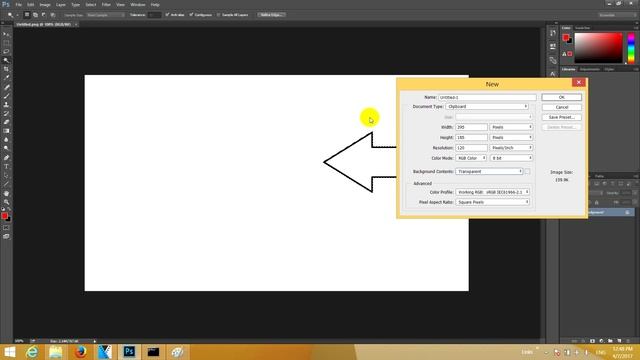Viewport: 640px width, 360px height.
Task: Select the Blur tool
Action: [x=6, y=140]
